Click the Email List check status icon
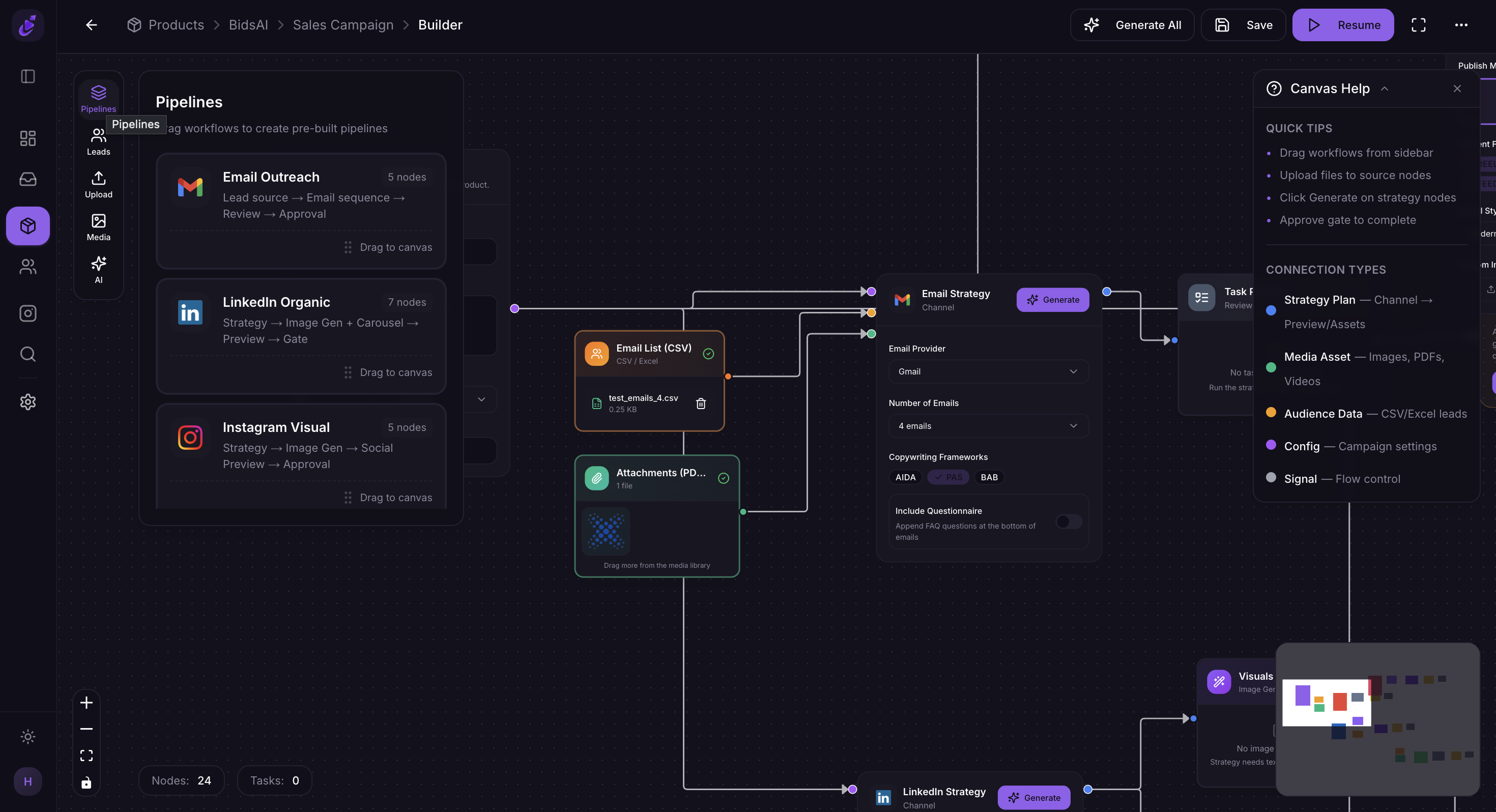1496x812 pixels. click(708, 354)
